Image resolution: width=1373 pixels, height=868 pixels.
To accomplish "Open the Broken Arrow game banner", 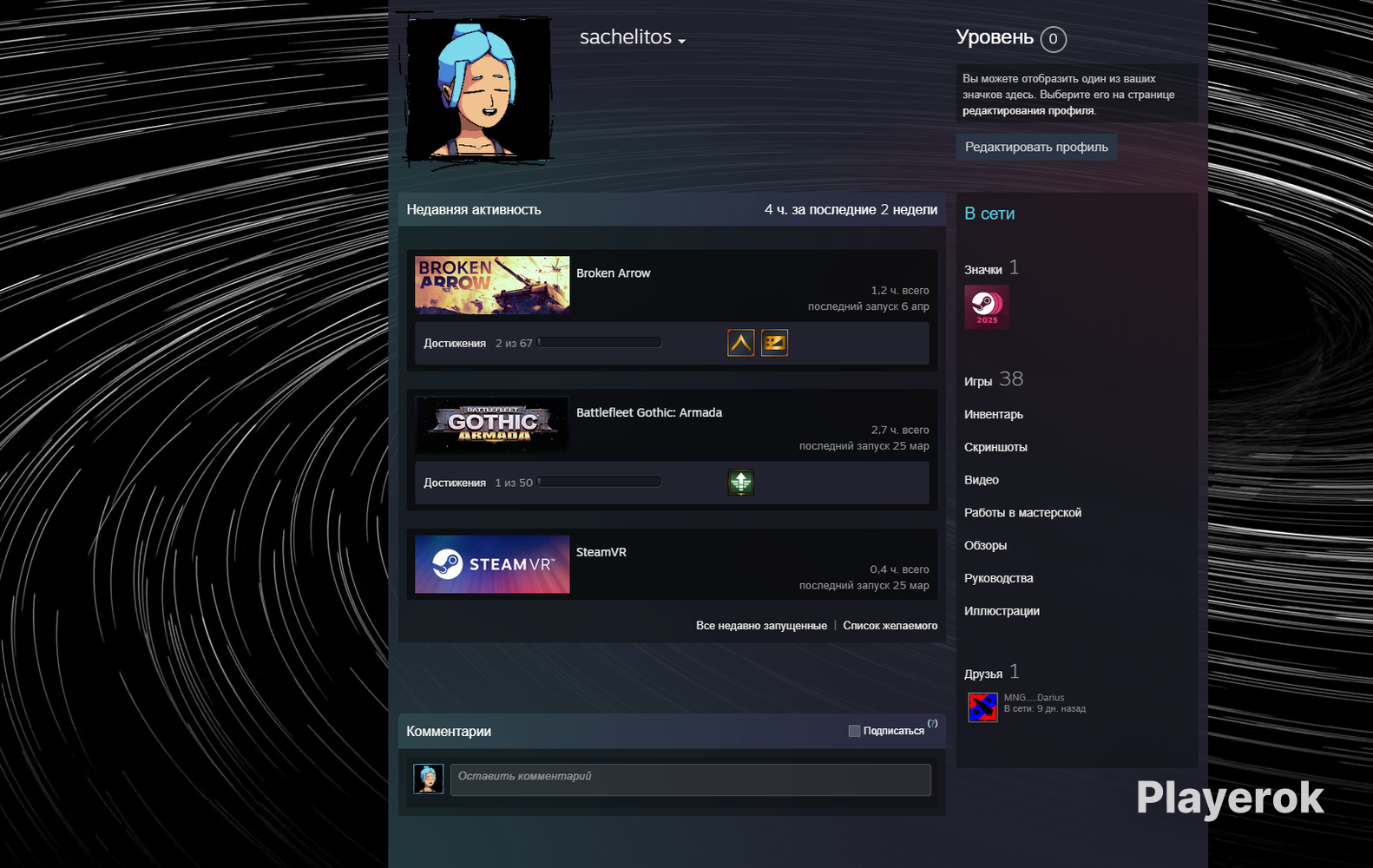I will 492,285.
